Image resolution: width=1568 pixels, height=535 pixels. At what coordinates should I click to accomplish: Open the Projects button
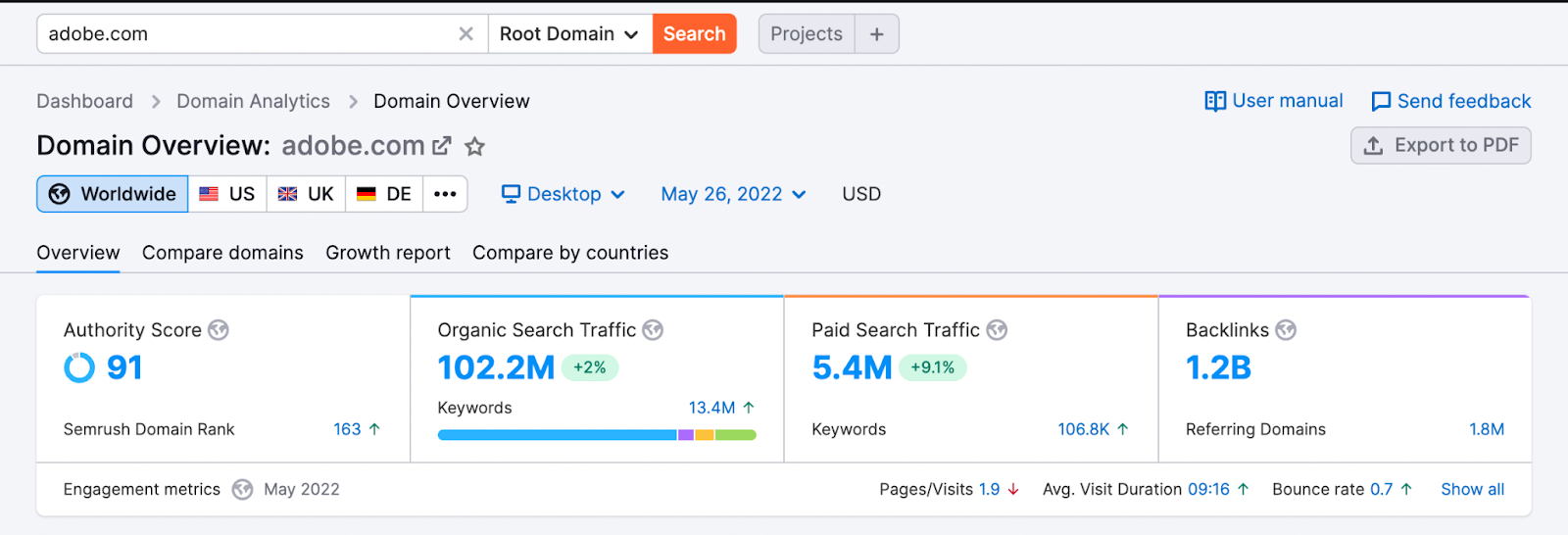coord(807,34)
